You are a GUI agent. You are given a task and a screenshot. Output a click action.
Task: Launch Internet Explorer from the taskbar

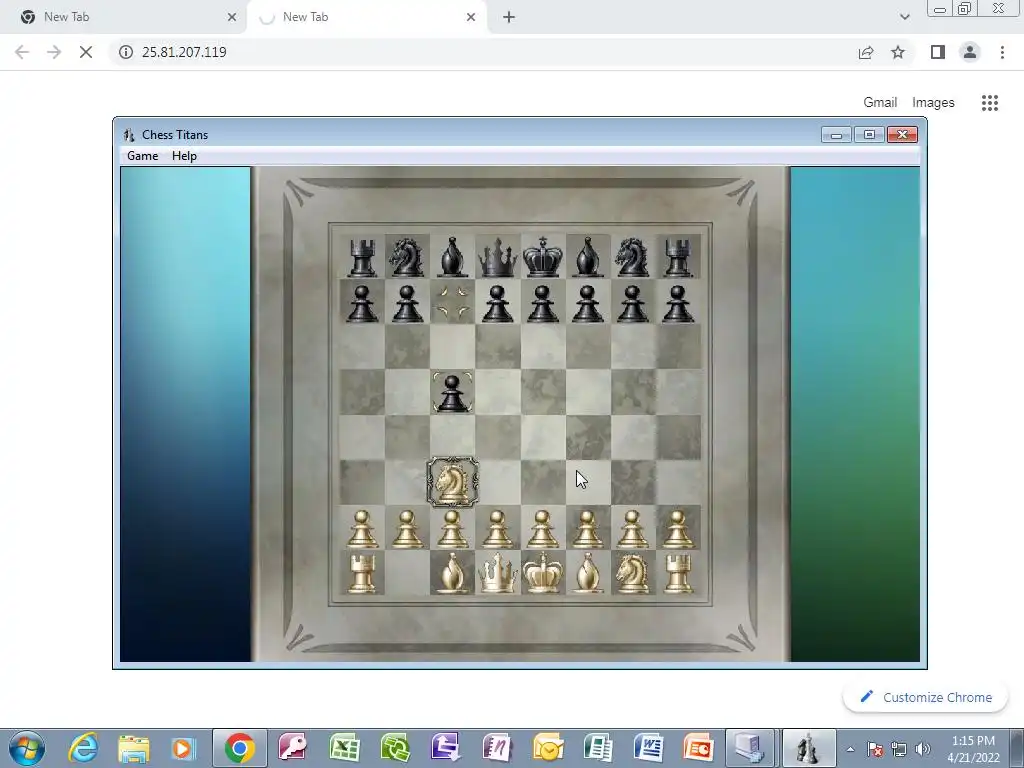click(x=84, y=748)
